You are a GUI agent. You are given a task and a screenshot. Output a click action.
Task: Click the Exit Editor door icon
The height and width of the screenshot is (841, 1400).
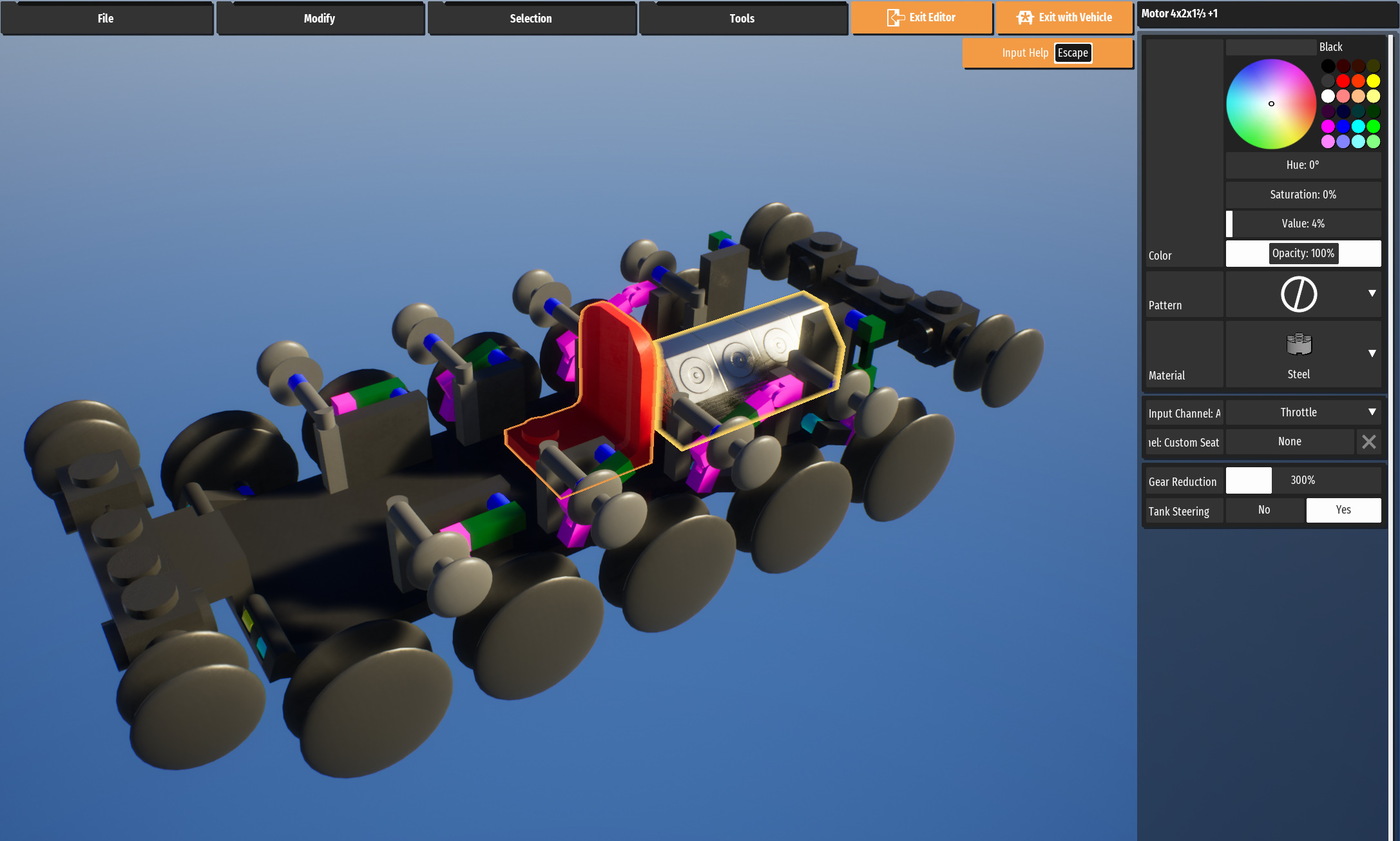coord(895,17)
